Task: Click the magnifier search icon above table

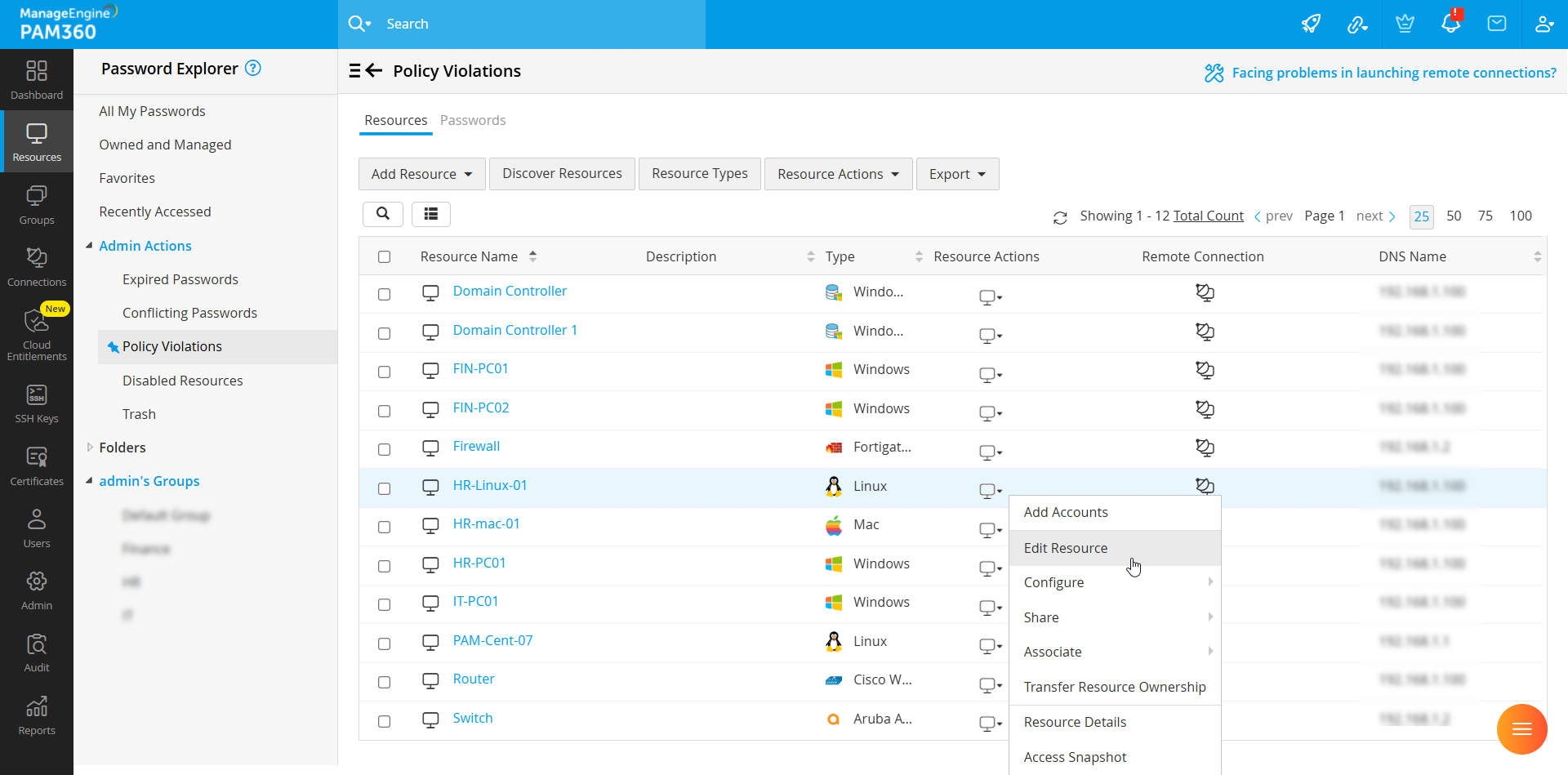Action: pos(382,214)
